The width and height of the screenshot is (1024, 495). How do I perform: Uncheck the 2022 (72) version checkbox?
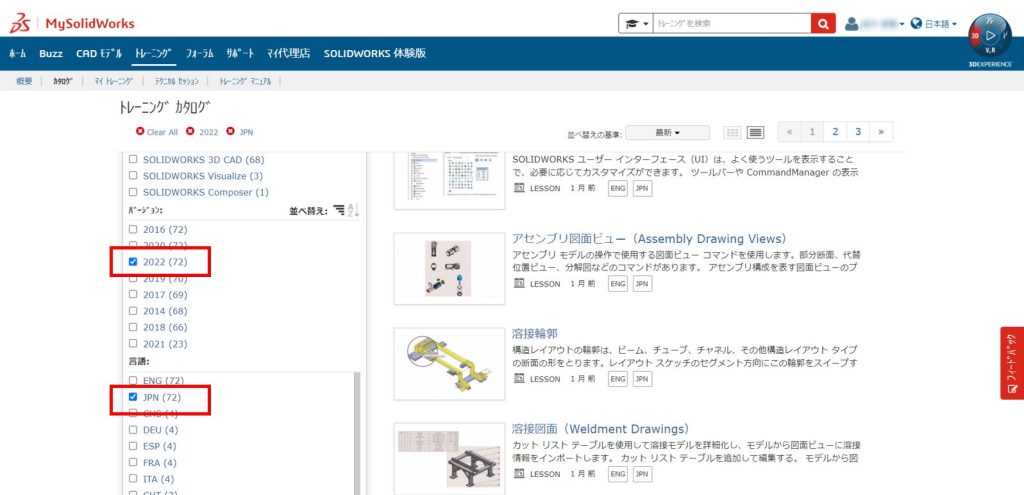coord(133,262)
